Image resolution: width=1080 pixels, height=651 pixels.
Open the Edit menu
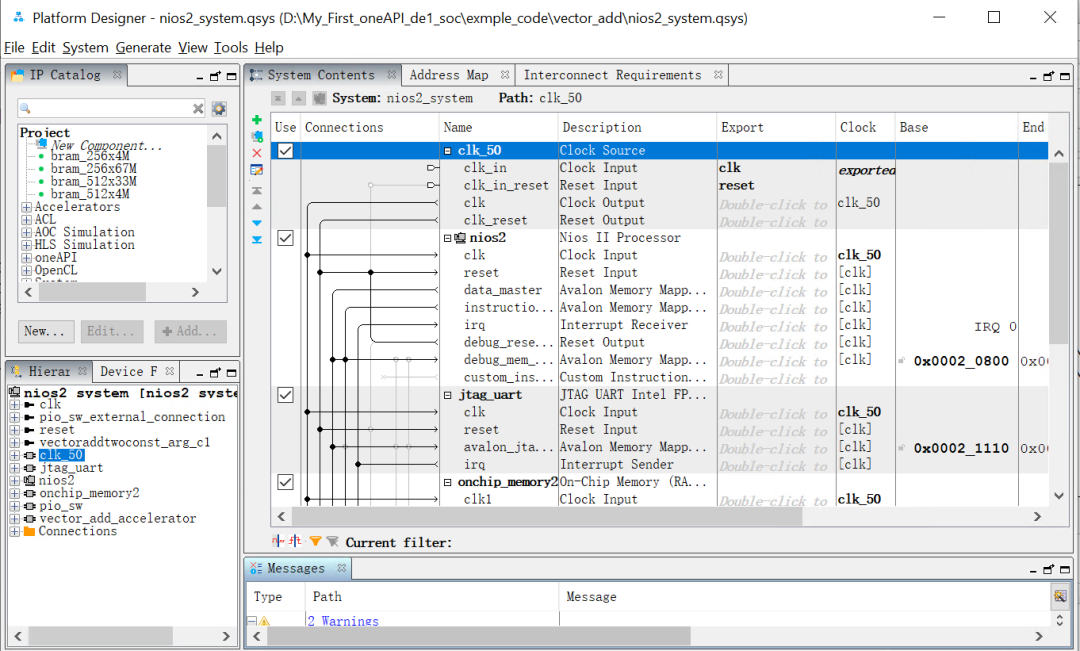(43, 48)
